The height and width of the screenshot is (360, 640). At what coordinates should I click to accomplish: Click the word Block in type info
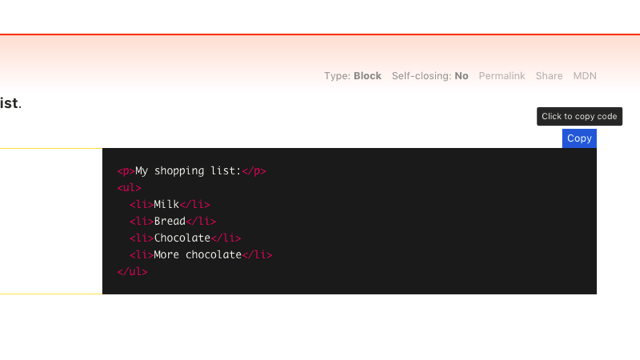367,76
